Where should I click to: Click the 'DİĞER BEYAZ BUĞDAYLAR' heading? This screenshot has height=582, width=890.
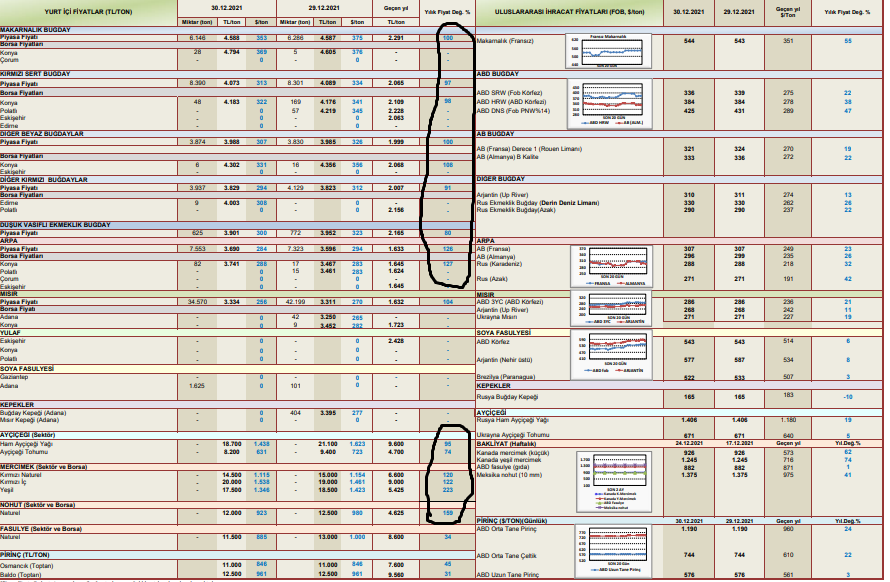[41, 134]
